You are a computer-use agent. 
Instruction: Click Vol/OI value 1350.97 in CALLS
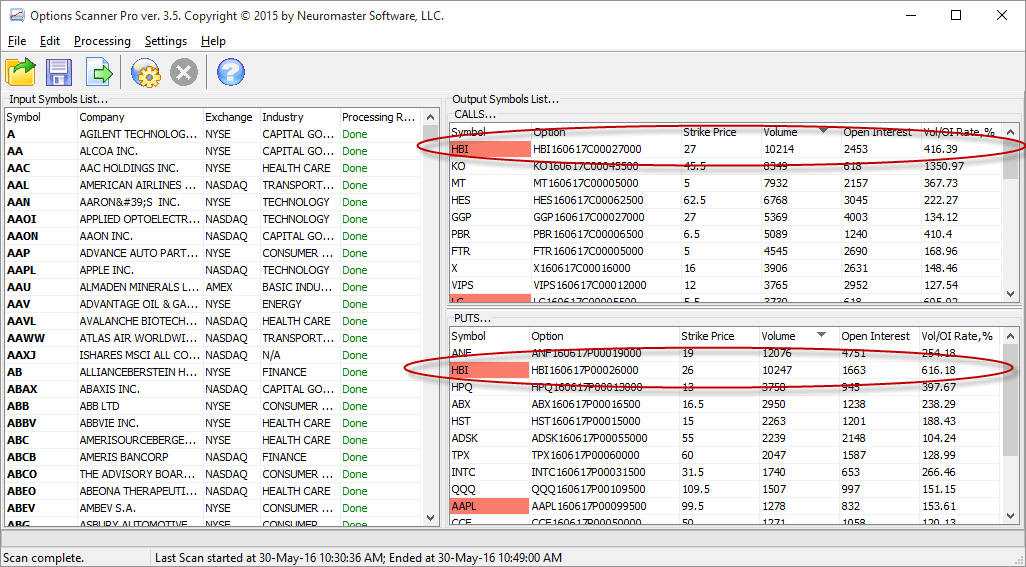click(944, 166)
